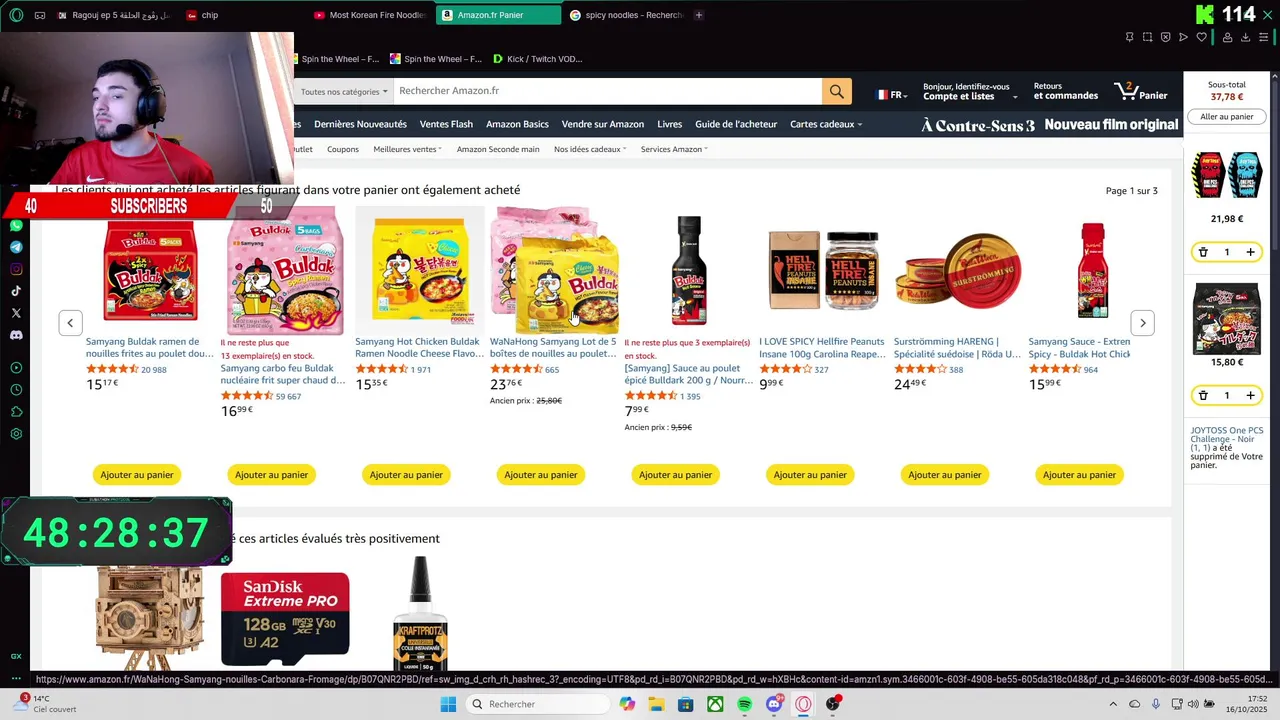Delete the 21,98 € item with trash icon
The height and width of the screenshot is (720, 1280).
[1203, 252]
